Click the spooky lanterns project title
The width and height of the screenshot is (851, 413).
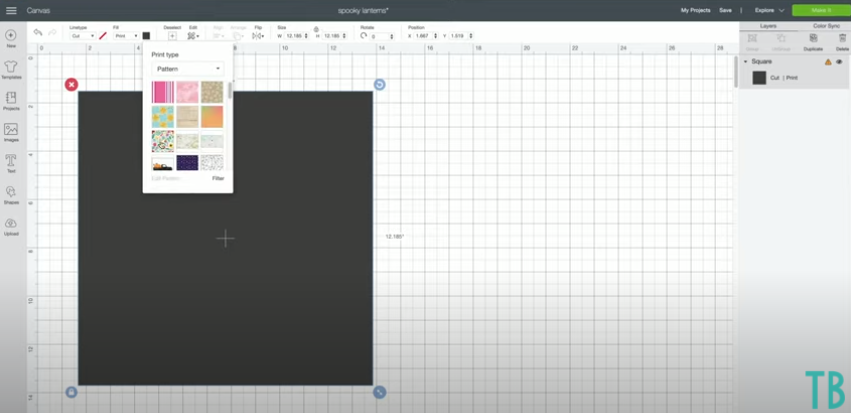pos(363,10)
